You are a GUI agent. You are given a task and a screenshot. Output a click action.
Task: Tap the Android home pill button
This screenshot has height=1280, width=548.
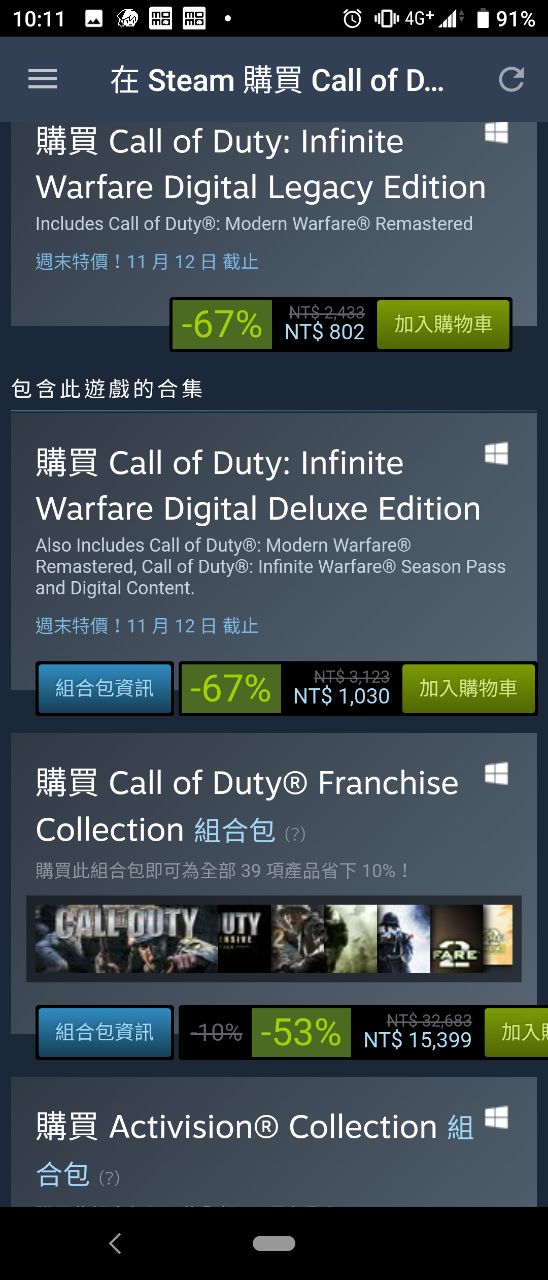pyautogui.click(x=274, y=1243)
